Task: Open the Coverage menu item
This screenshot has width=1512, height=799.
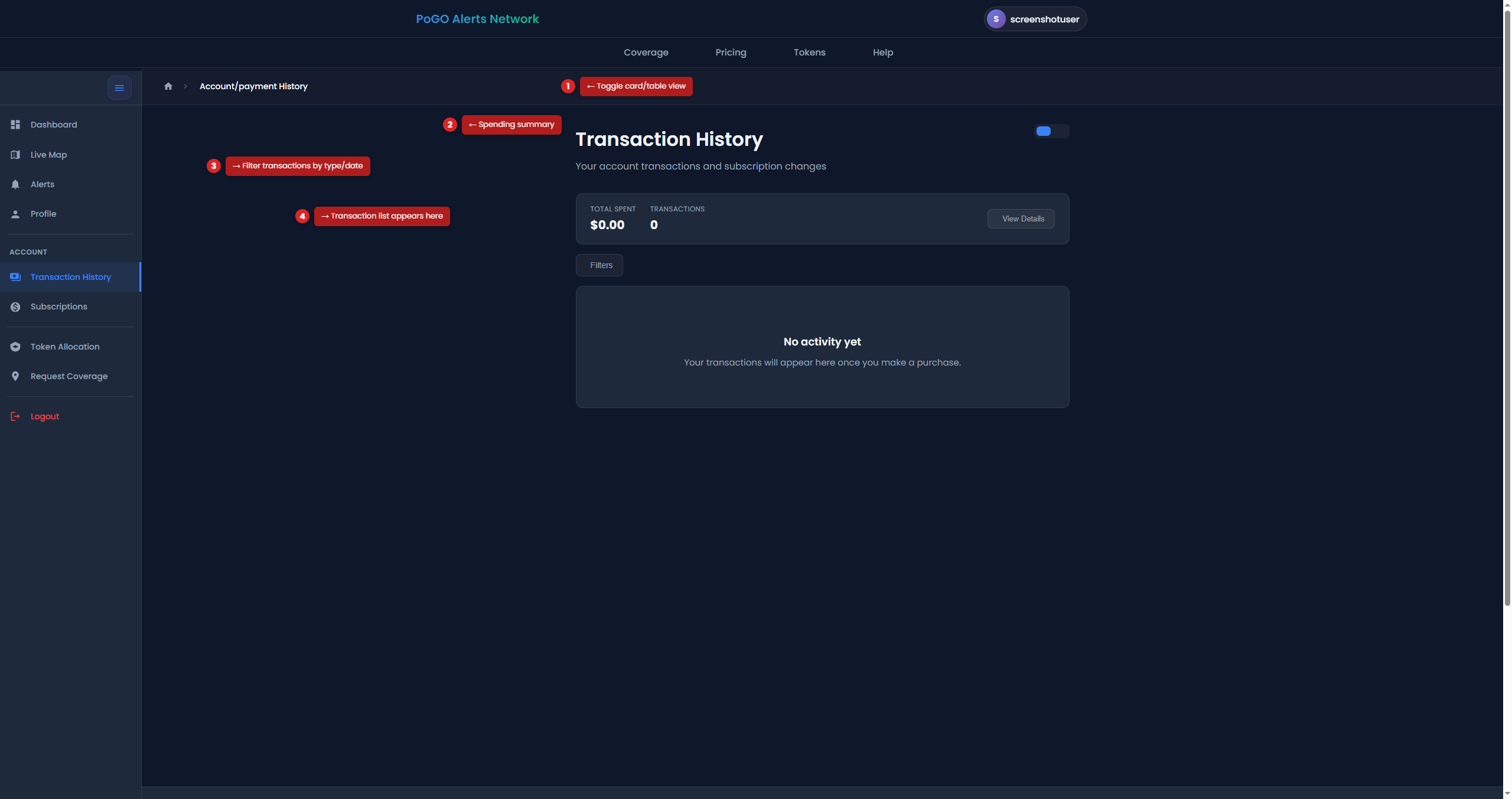Action: 646,53
